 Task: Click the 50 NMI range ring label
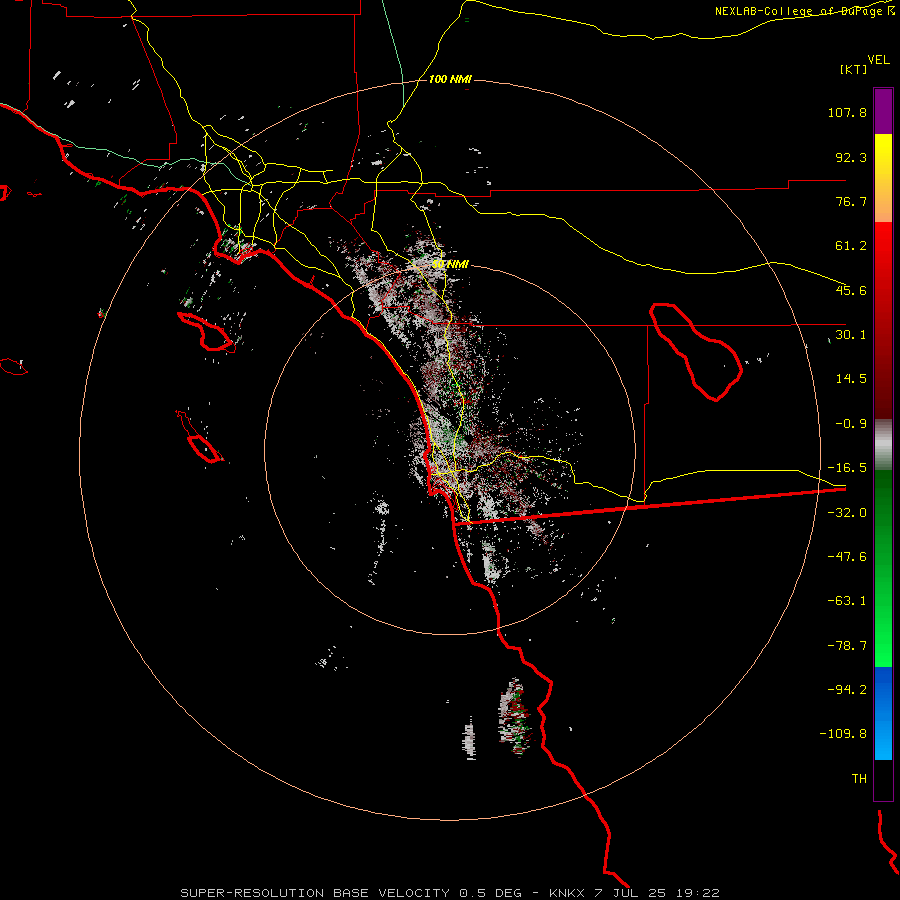coord(451,264)
